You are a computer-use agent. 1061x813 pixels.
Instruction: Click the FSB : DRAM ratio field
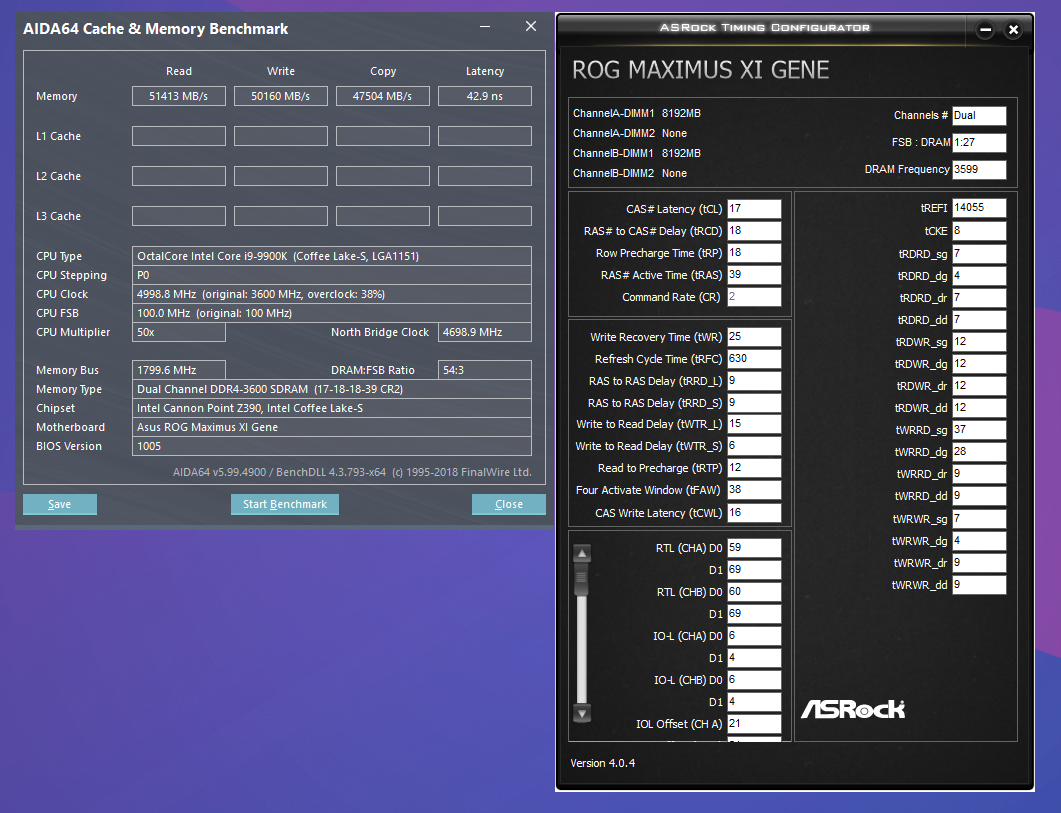pos(979,143)
